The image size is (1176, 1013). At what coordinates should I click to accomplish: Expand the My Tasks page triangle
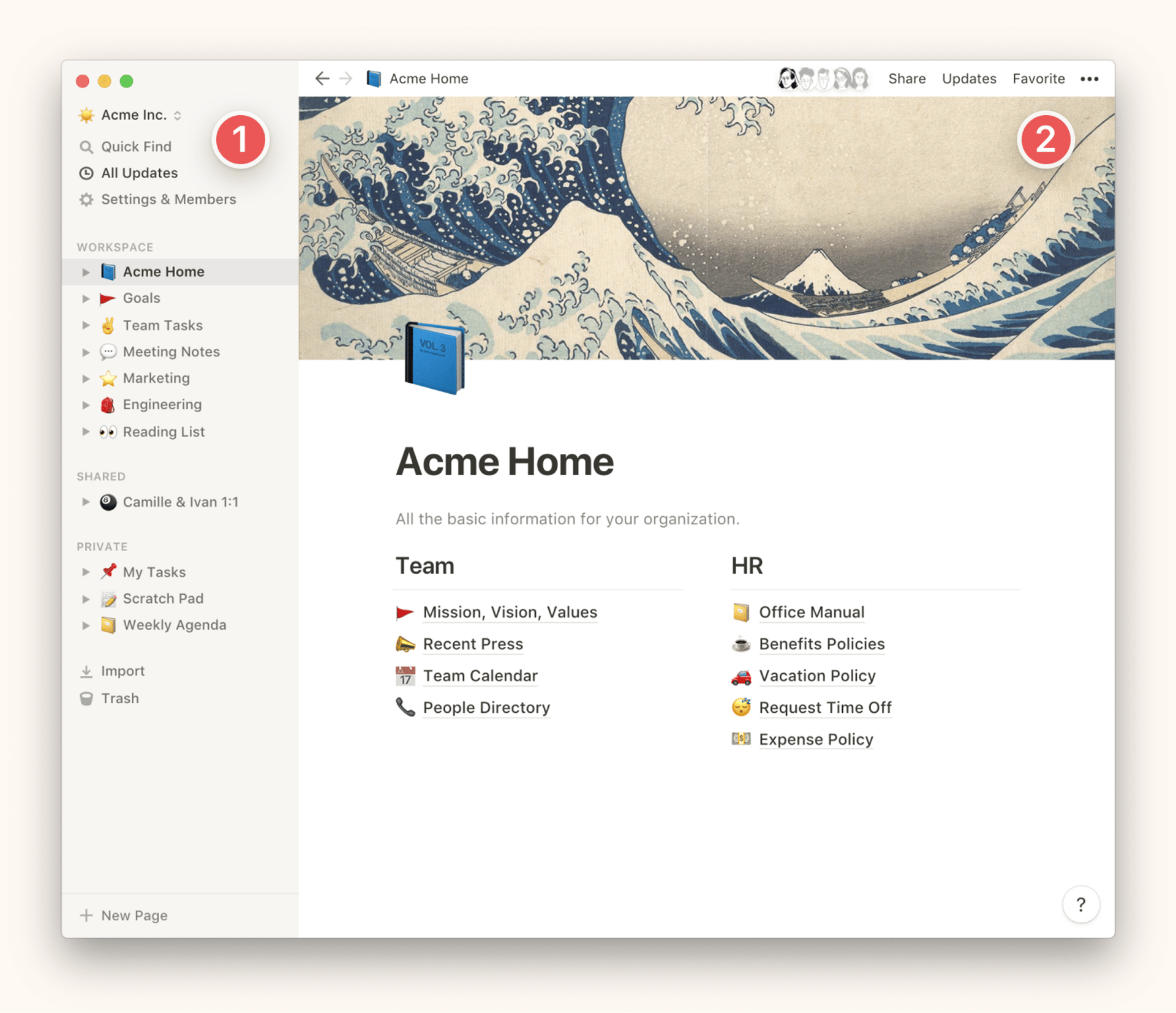pyautogui.click(x=86, y=572)
